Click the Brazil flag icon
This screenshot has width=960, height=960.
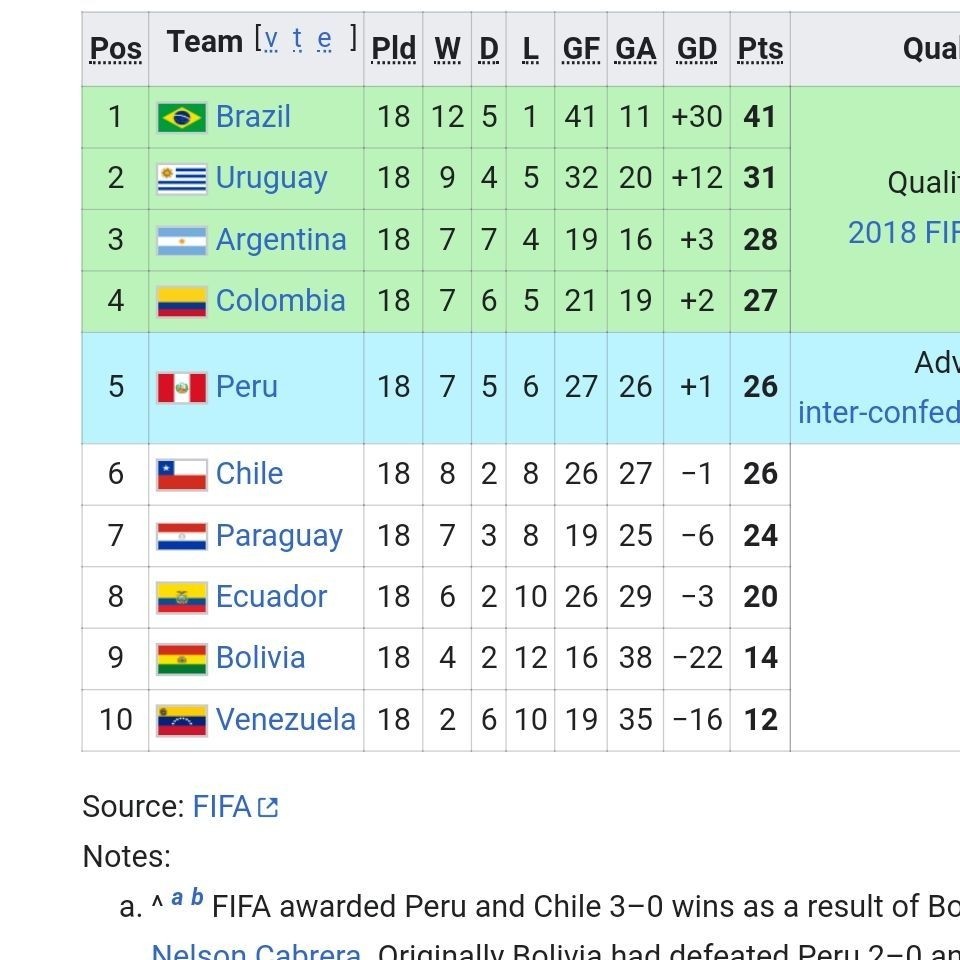182,117
